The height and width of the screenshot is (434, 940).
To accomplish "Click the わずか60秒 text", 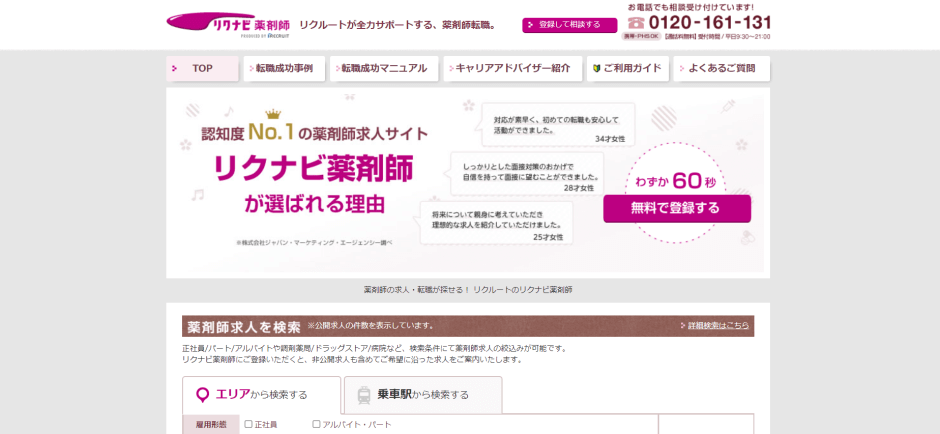I will pyautogui.click(x=676, y=180).
